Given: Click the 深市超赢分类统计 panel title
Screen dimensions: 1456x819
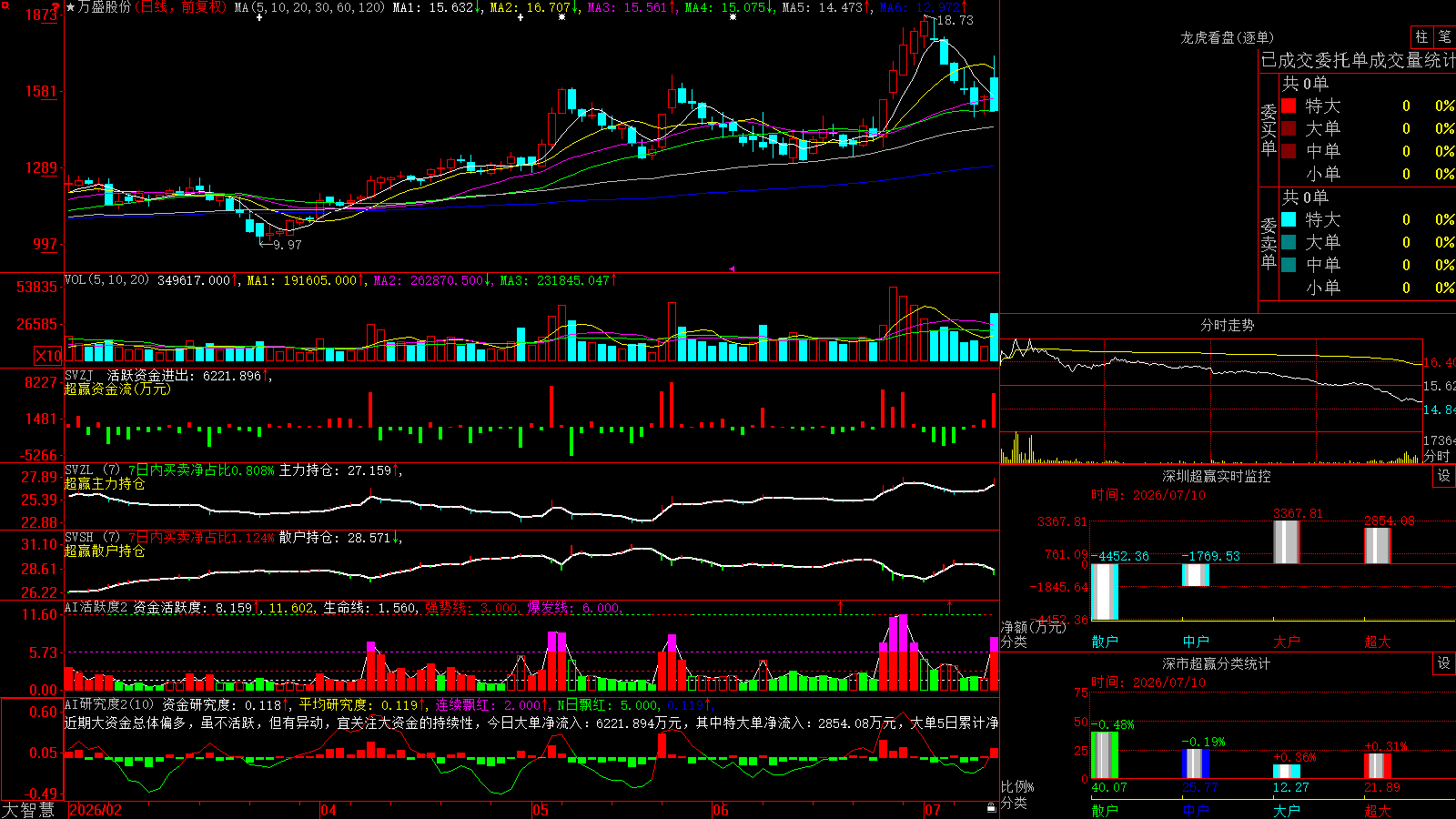Looking at the screenshot, I should (x=1217, y=663).
